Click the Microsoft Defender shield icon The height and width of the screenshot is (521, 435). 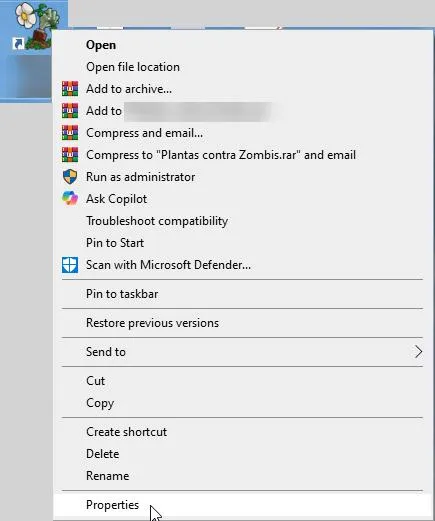[x=70, y=265]
